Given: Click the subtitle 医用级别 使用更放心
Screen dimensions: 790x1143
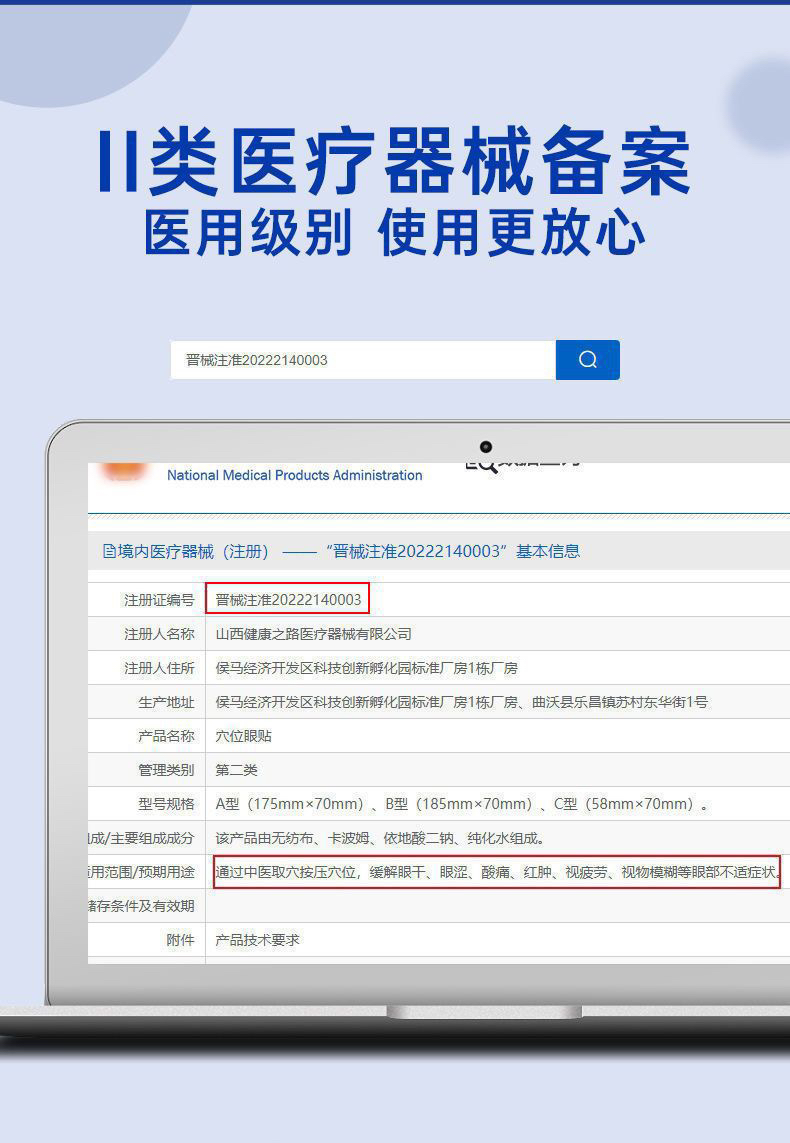Looking at the screenshot, I should (394, 233).
